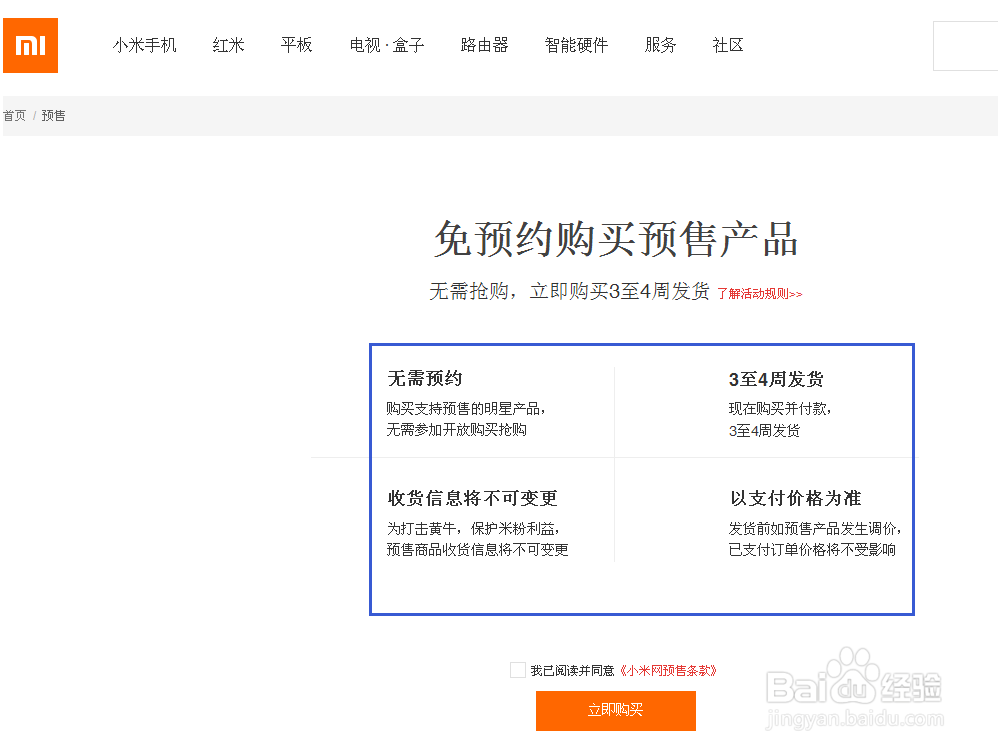Open 了解活动规则 details link
Viewport: 998px width, 753px height.
(x=758, y=293)
